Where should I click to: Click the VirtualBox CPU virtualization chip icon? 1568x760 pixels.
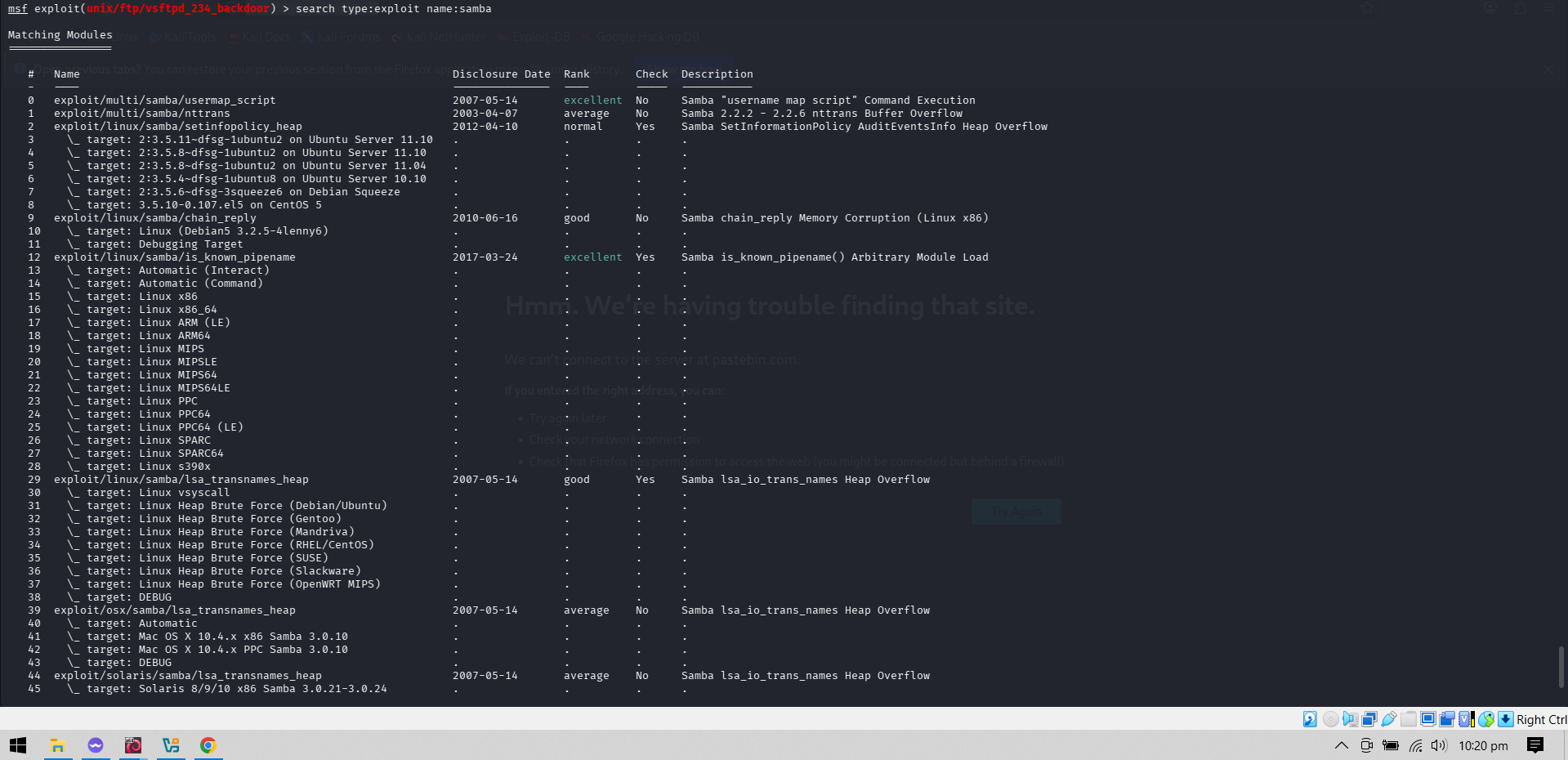(1467, 719)
